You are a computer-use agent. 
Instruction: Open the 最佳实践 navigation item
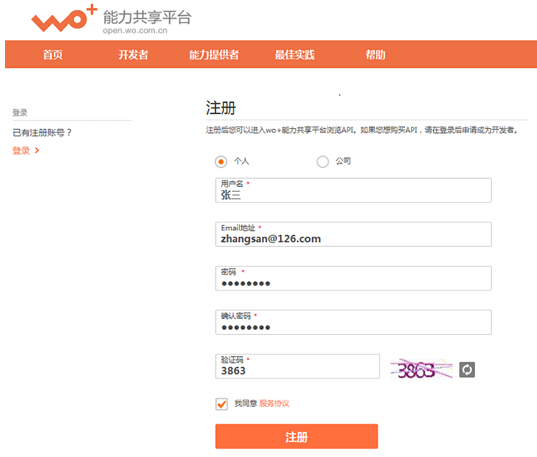(295, 54)
